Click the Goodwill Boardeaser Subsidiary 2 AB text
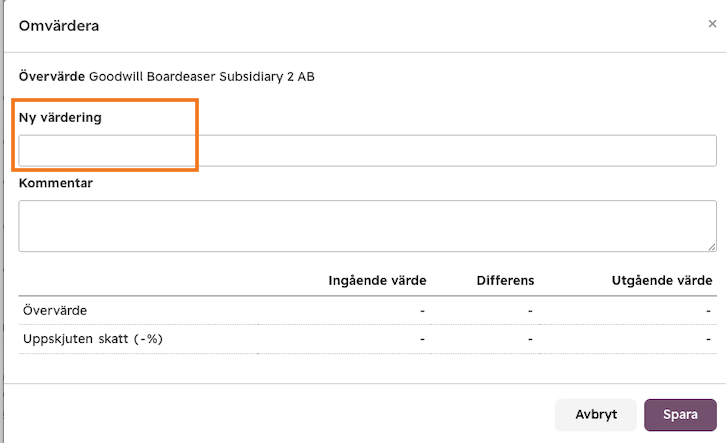 [202, 76]
